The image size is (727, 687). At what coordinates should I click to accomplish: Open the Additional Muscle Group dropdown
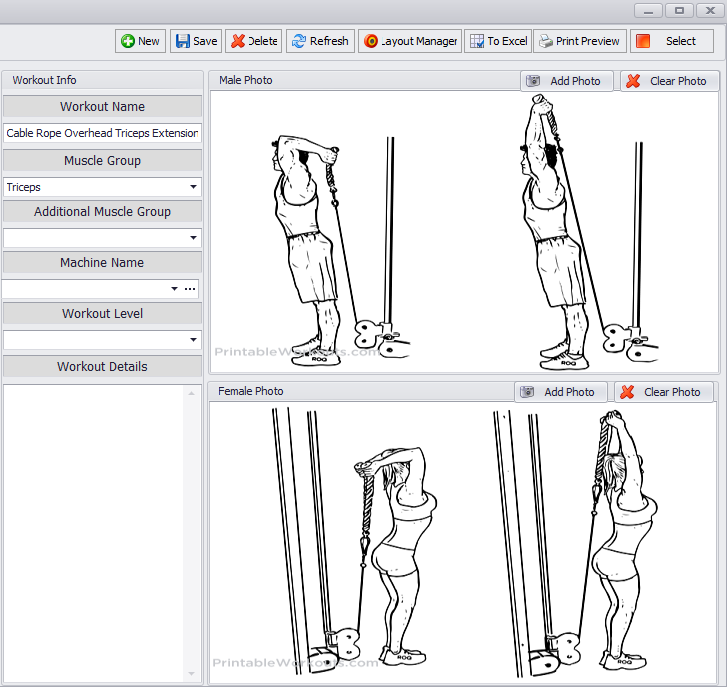pyautogui.click(x=193, y=238)
